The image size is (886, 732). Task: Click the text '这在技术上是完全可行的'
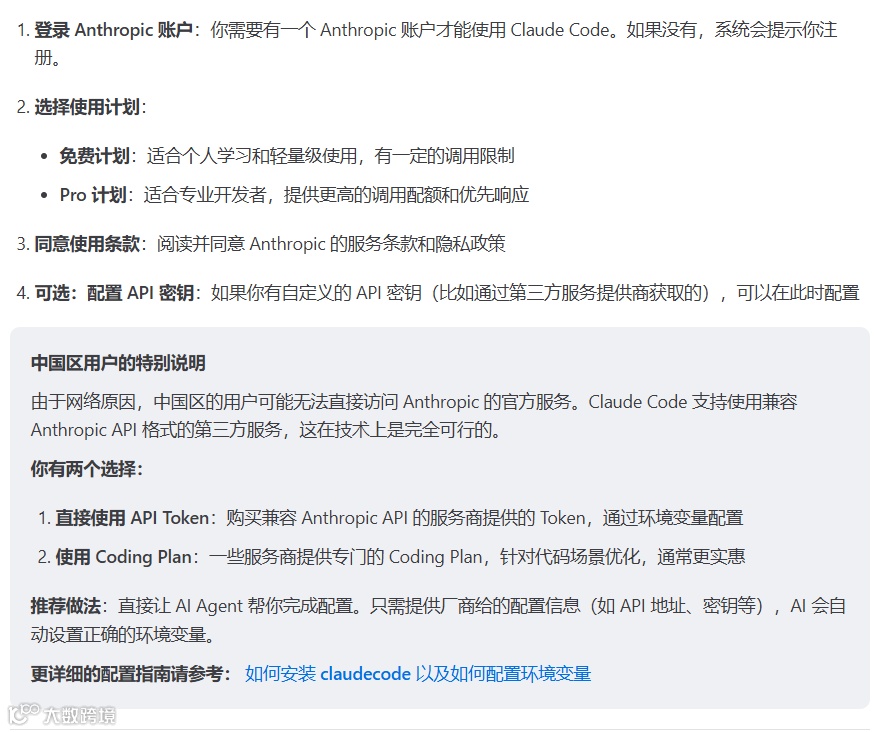(x=395, y=430)
